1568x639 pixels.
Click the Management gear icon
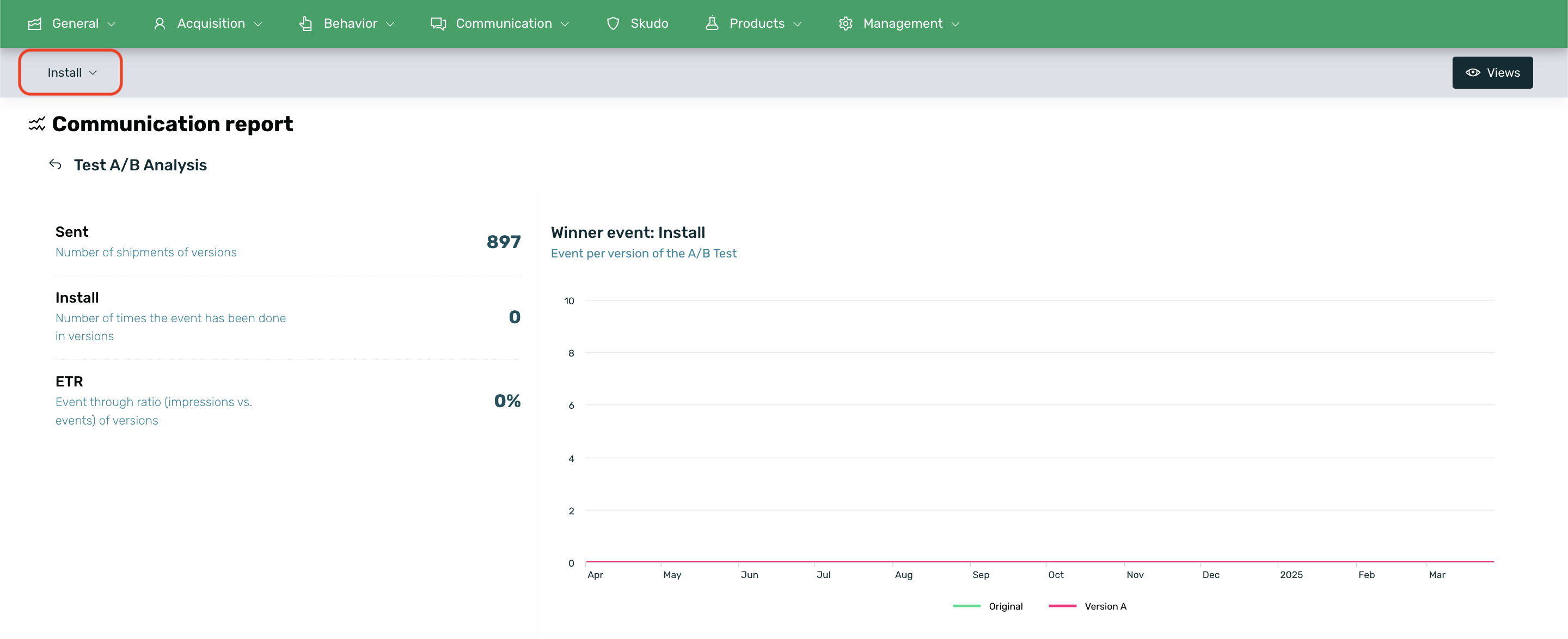click(x=846, y=24)
